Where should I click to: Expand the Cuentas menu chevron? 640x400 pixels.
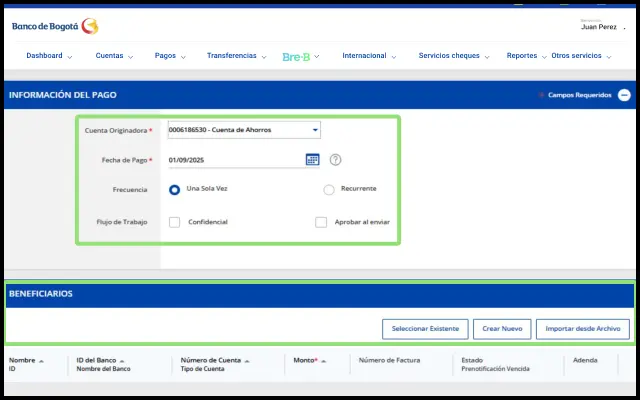(131, 57)
